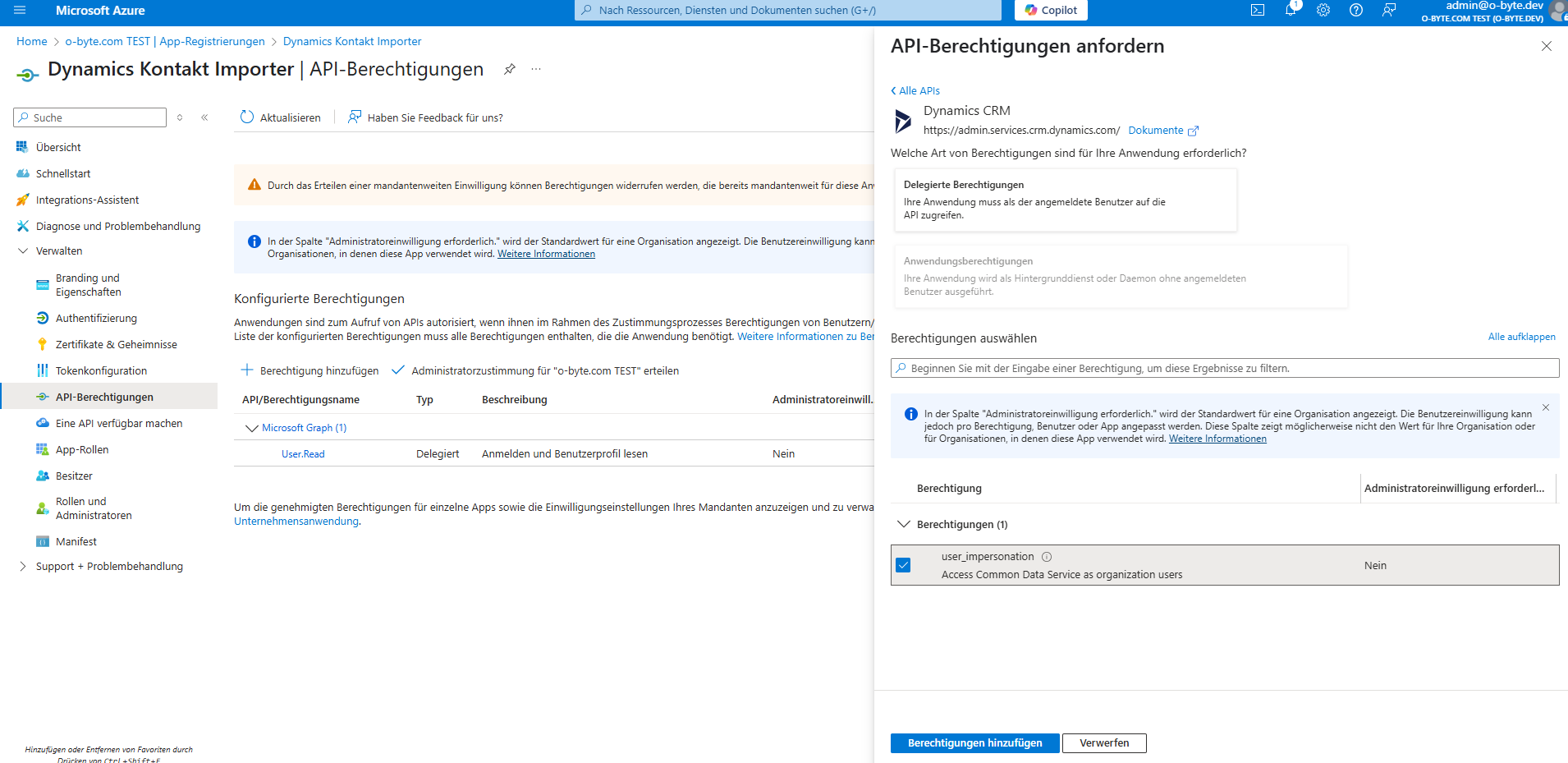The height and width of the screenshot is (763, 1568).
Task: Click the user_impersonation info icon
Action: pos(1047,557)
